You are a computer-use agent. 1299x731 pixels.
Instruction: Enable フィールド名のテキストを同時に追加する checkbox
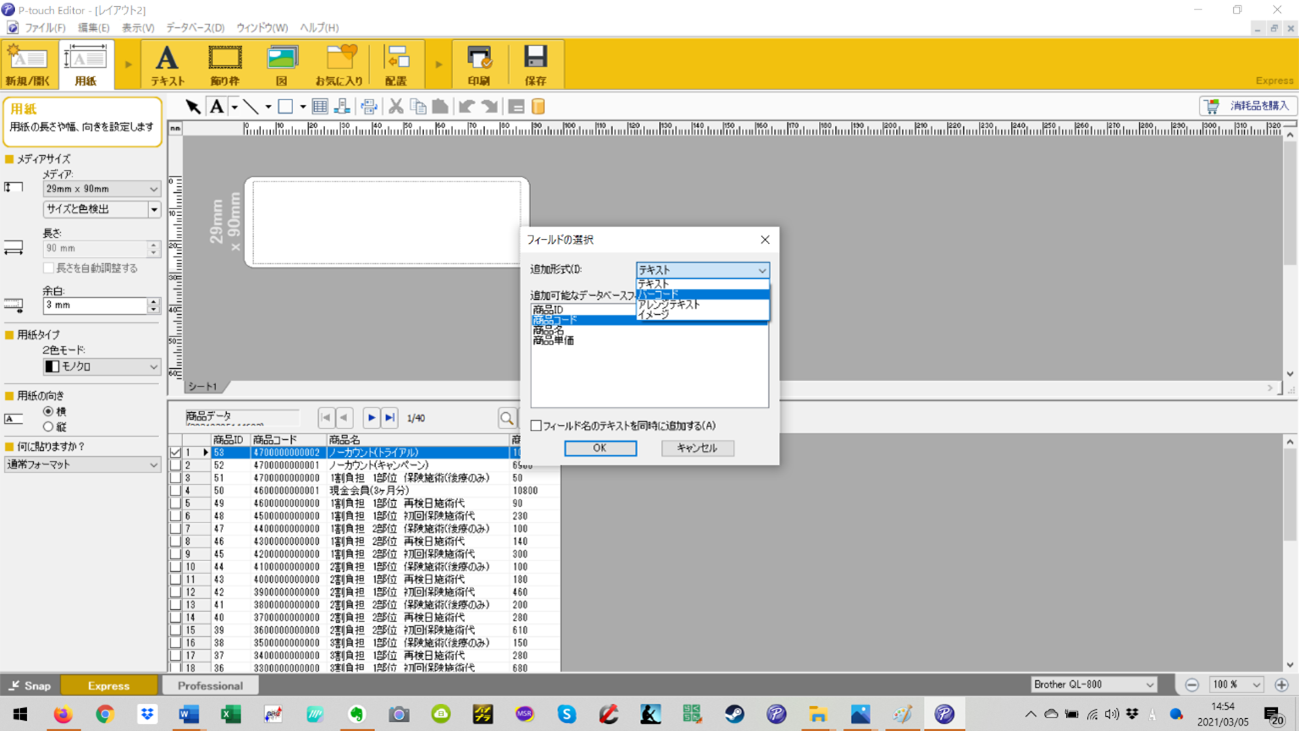click(536, 426)
